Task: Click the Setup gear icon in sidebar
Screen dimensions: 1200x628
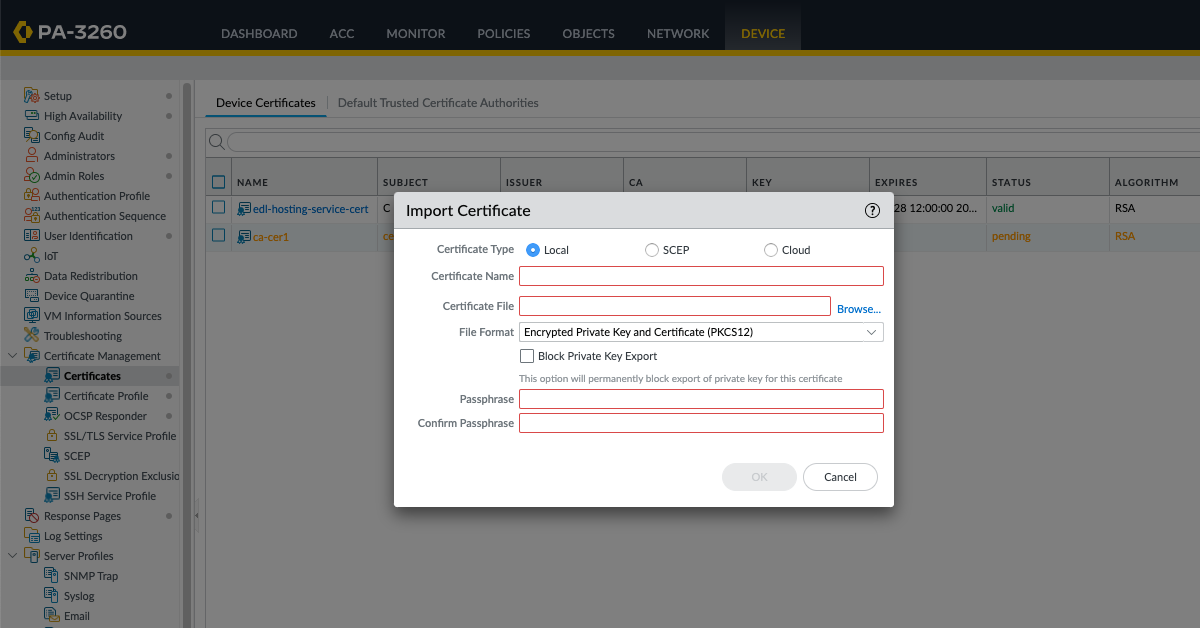Action: 32,96
